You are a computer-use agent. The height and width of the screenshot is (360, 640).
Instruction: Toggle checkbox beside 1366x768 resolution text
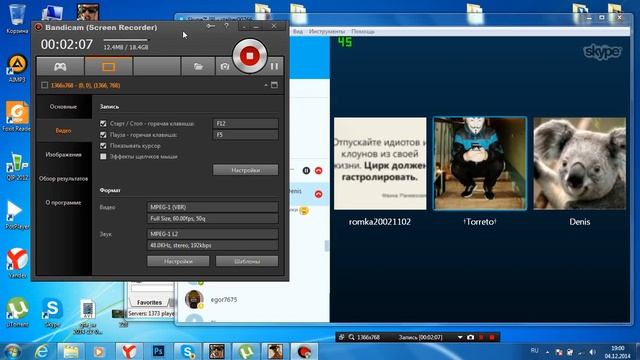tap(44, 85)
